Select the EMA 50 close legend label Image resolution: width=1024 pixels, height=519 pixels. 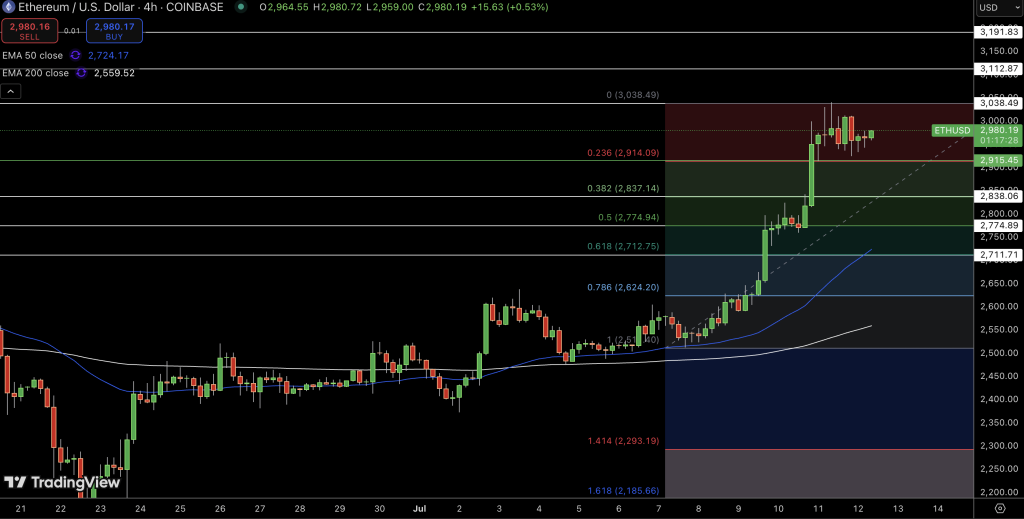(33, 55)
